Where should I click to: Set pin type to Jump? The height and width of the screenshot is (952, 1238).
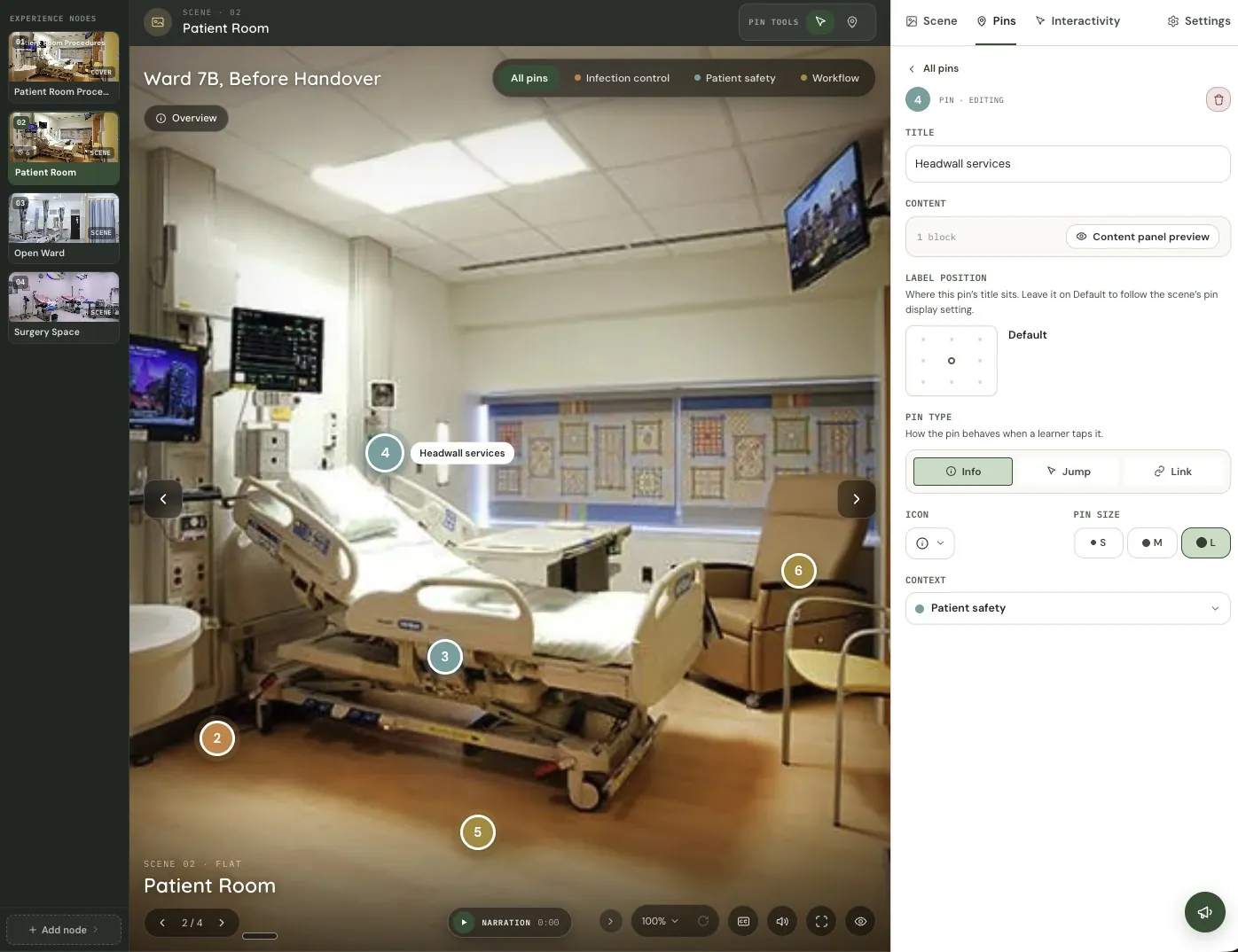1068,472
